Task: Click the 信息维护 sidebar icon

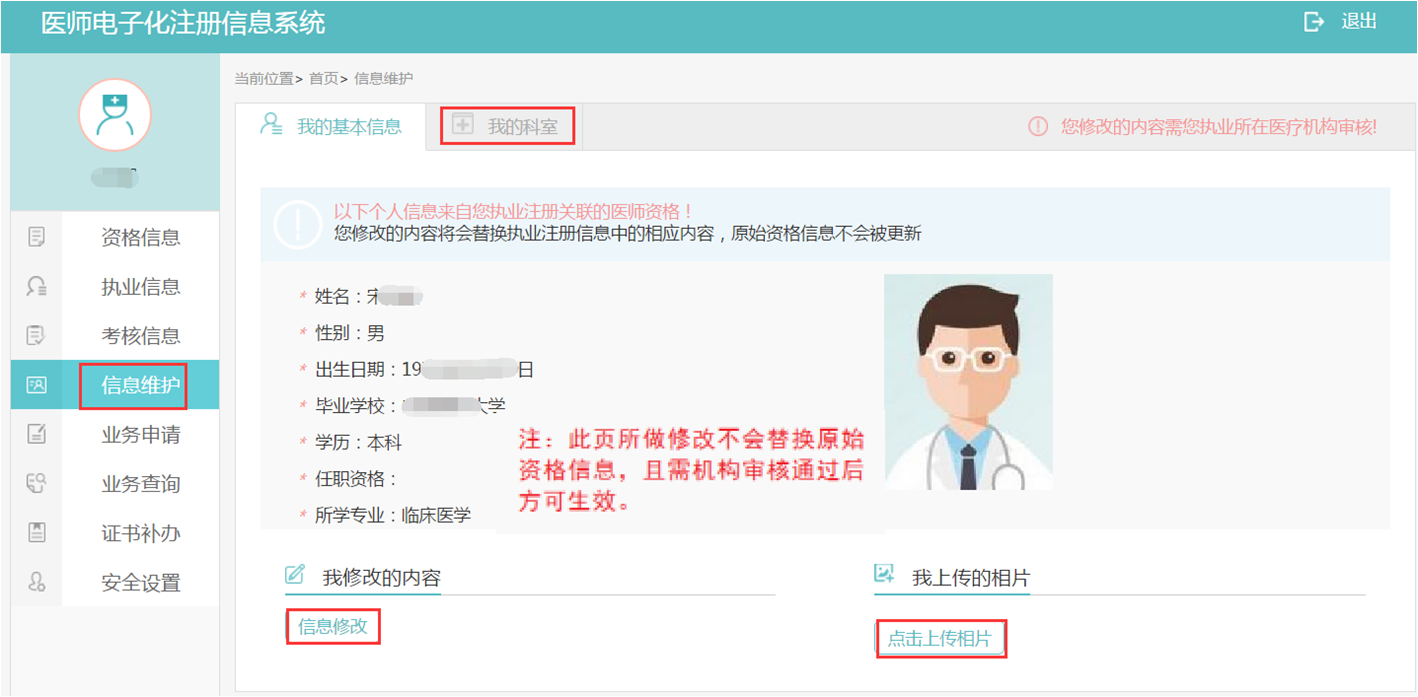Action: (37, 385)
